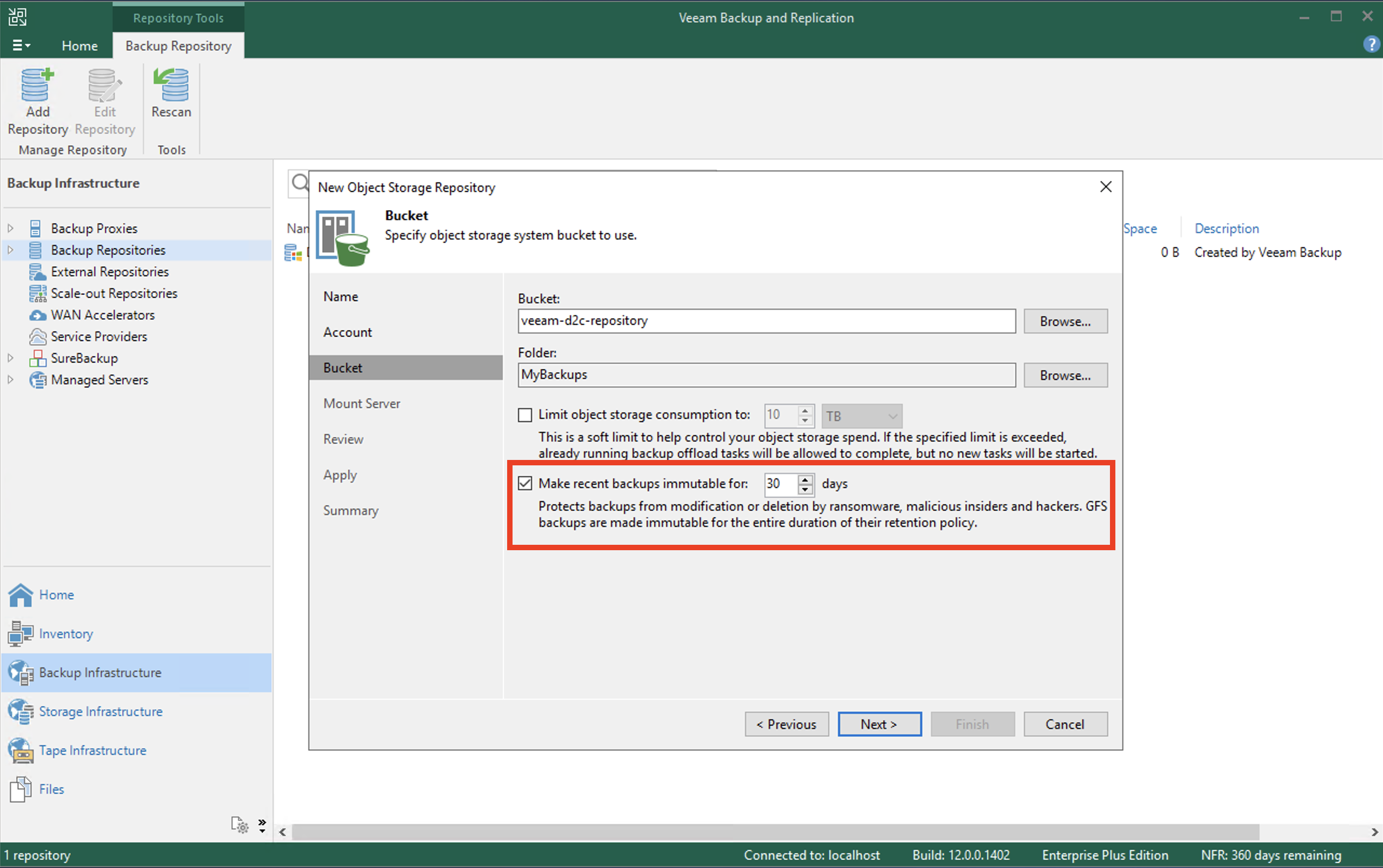Expand the Backup Proxies tree arrow
The width and height of the screenshot is (1383, 868).
[10, 229]
